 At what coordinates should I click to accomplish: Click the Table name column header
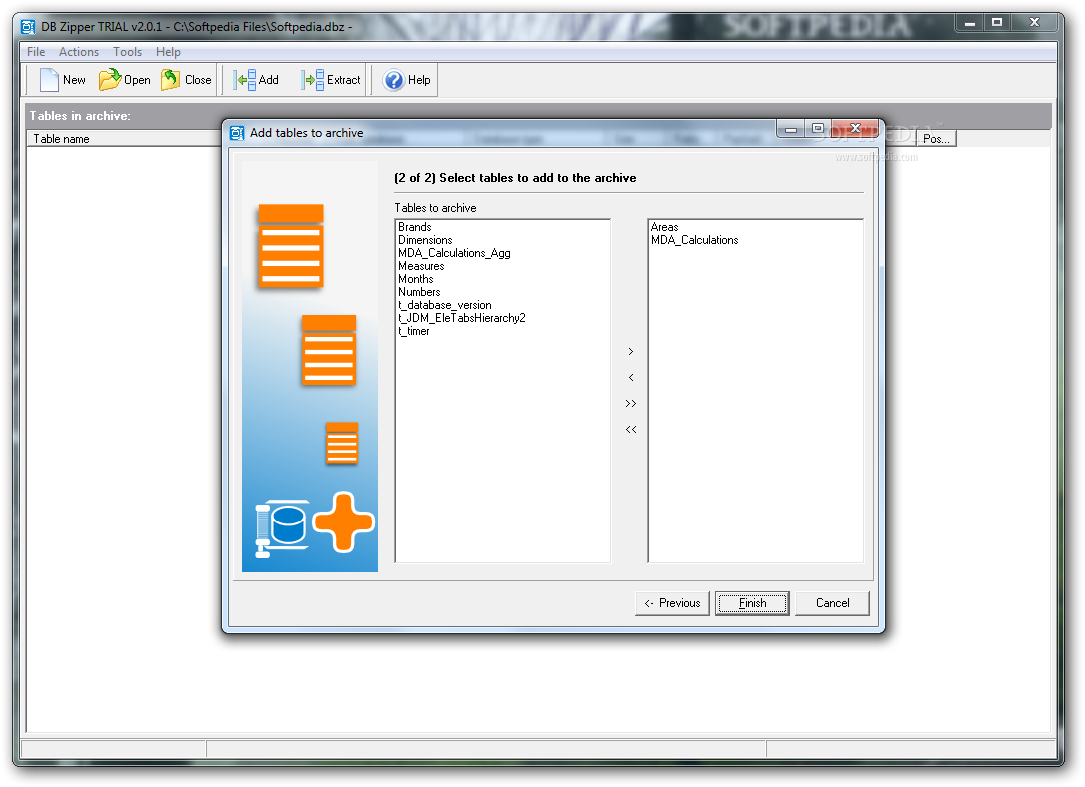point(124,138)
